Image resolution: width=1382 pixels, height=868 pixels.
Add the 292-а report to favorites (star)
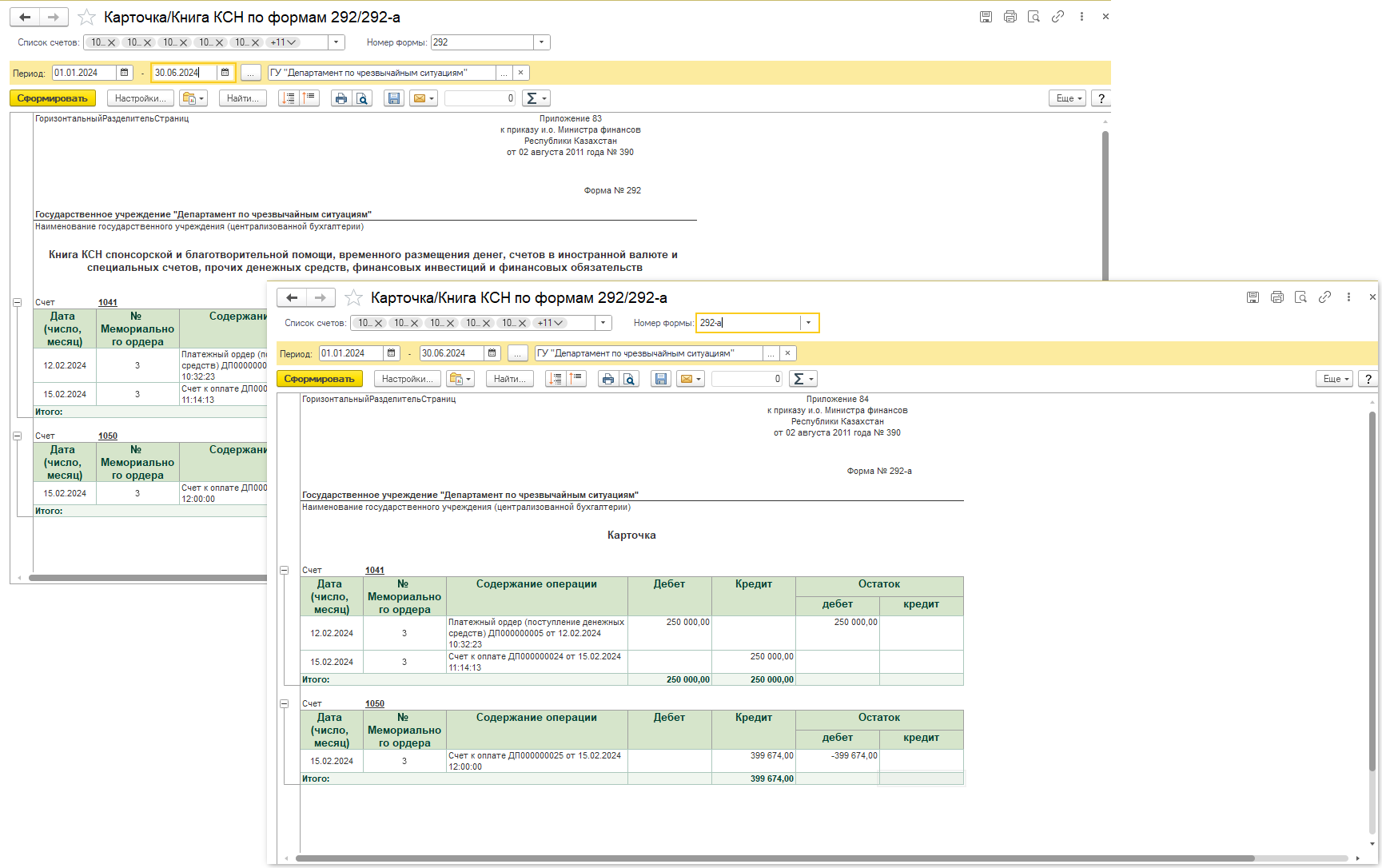pos(353,298)
